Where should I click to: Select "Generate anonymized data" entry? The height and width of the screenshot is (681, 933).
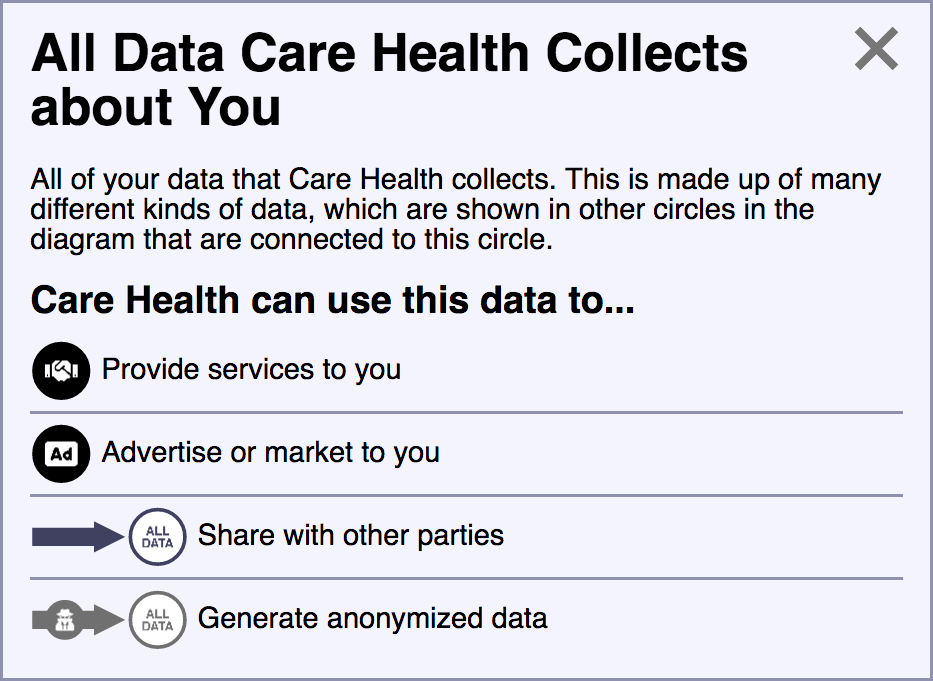pos(372,618)
